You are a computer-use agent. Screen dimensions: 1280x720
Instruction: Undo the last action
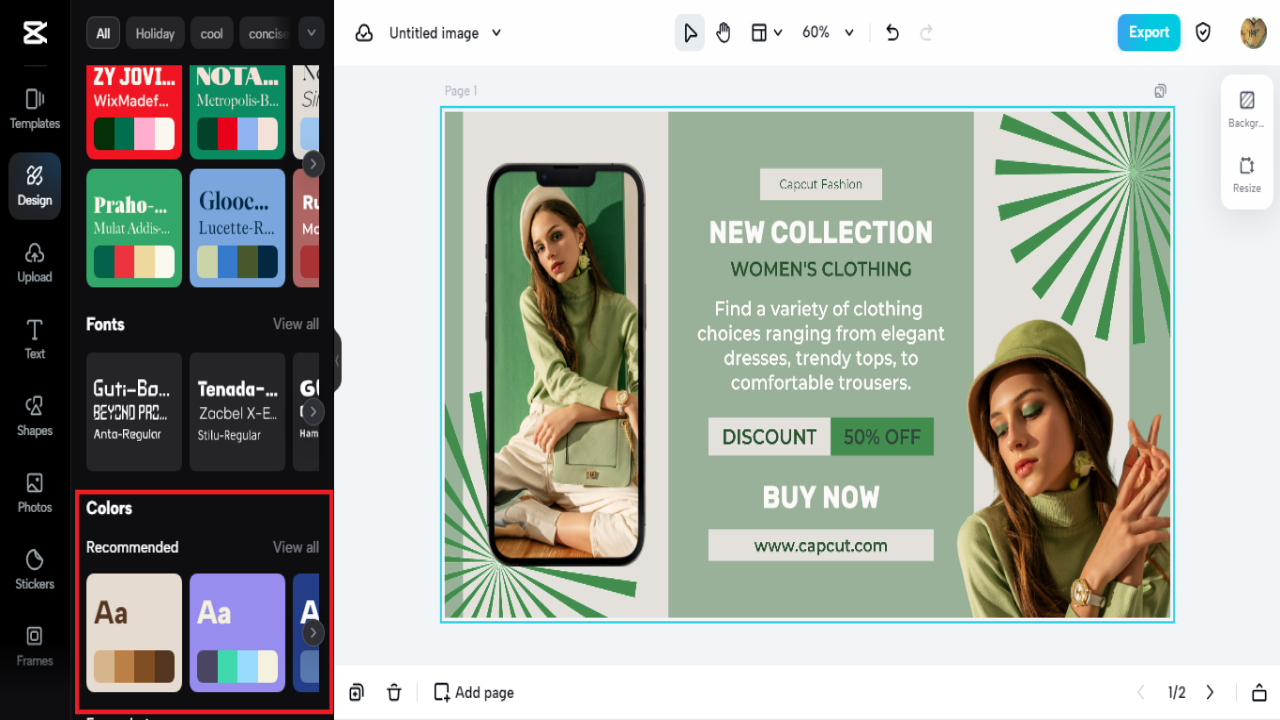point(893,33)
